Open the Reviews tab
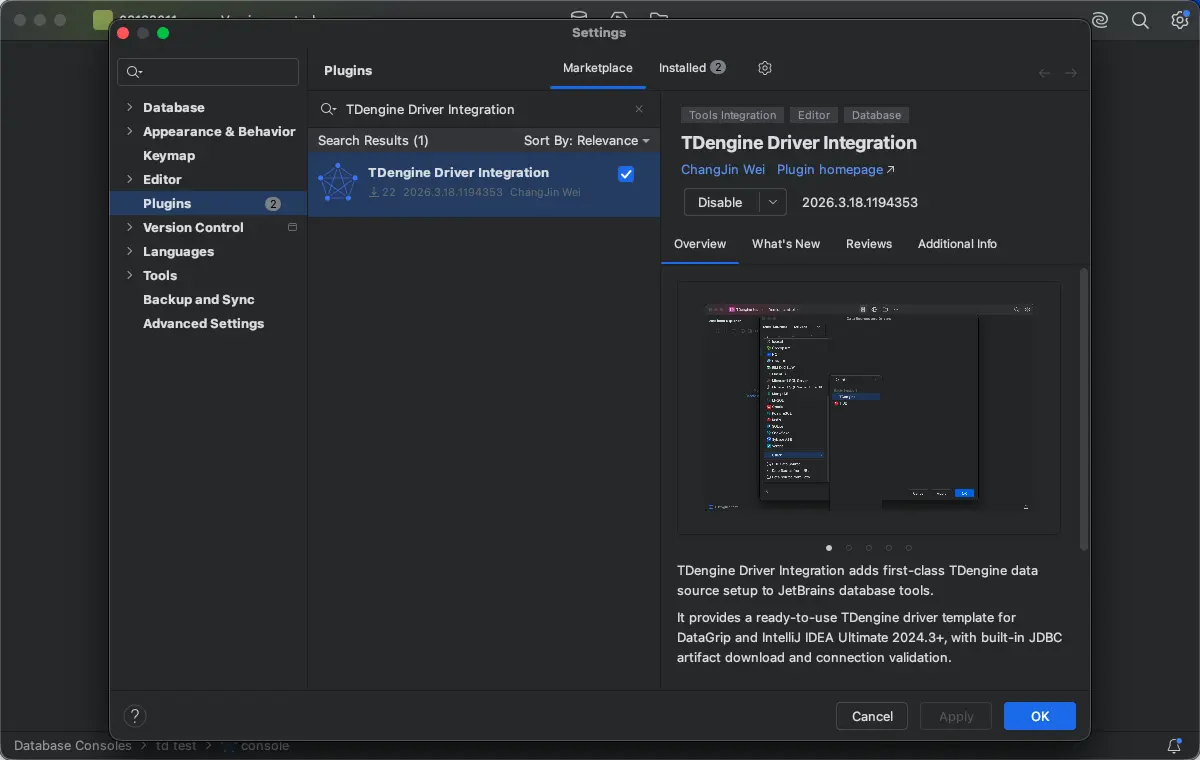The height and width of the screenshot is (760, 1200). (x=869, y=244)
